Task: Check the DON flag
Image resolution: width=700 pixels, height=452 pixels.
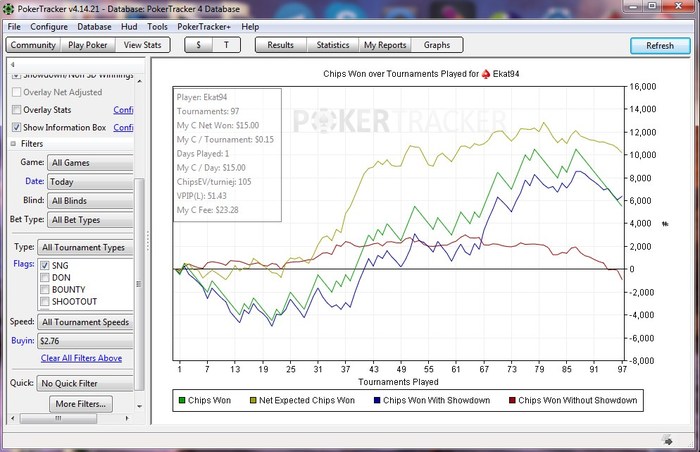Action: tap(45, 278)
